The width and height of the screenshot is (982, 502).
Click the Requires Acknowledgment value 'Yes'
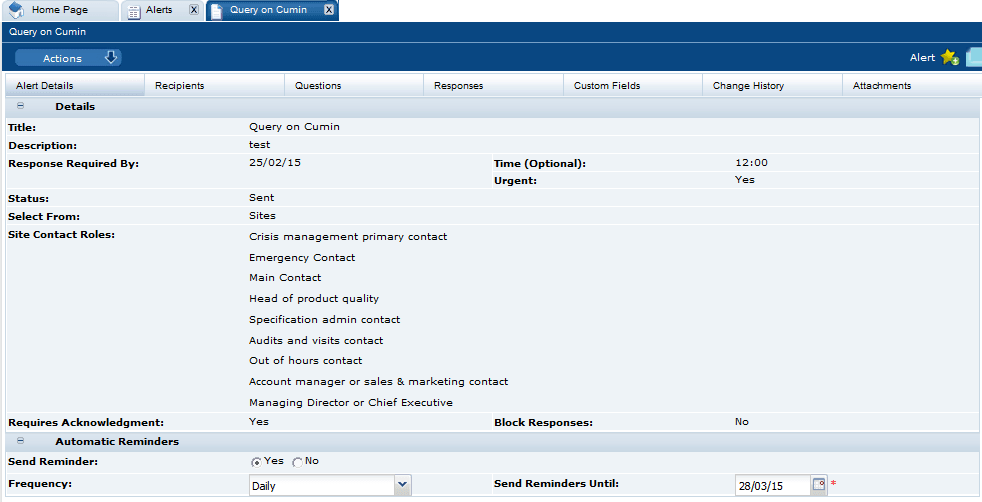tap(259, 421)
